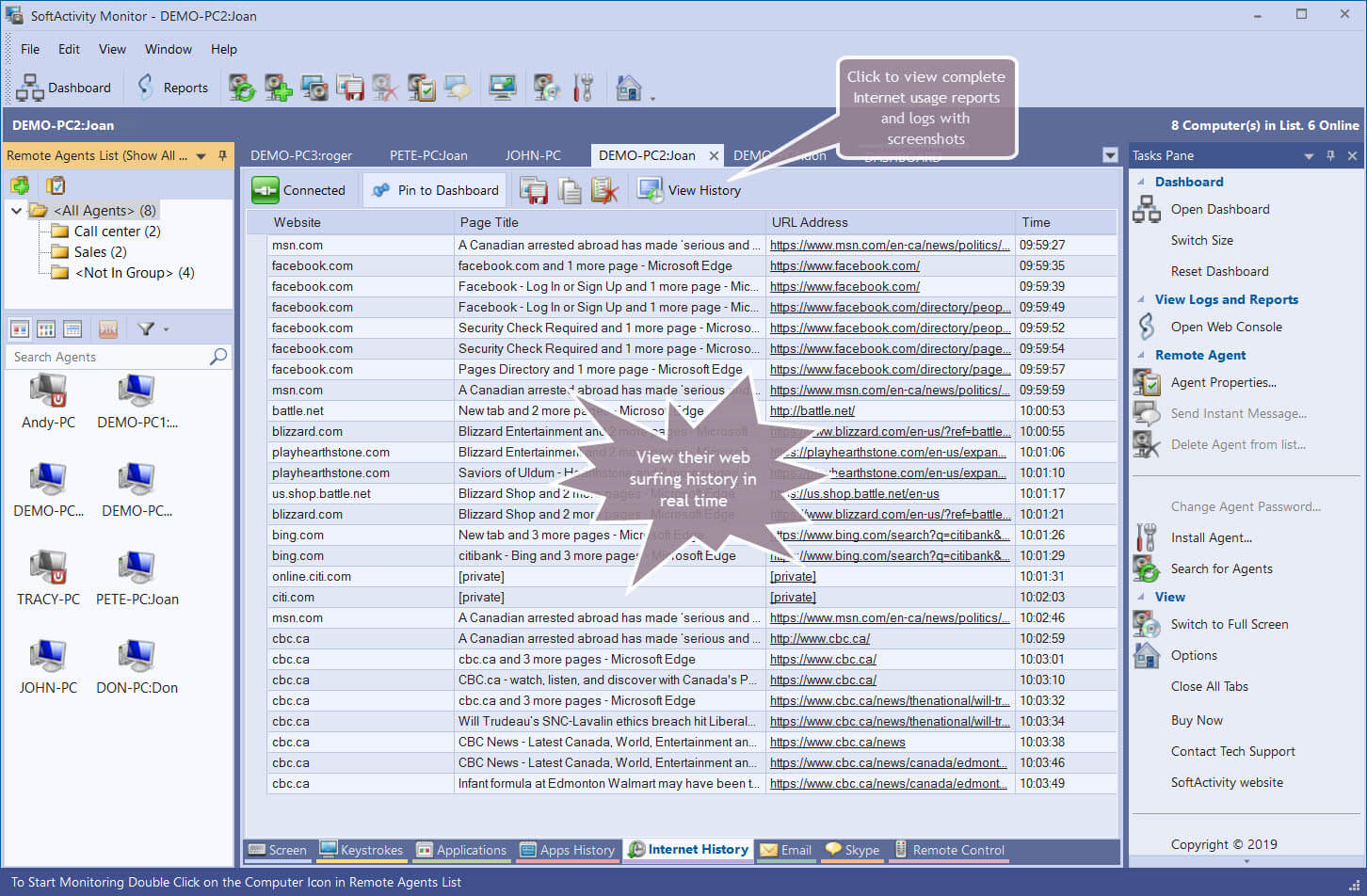Collapse the All Agents tree node
1367x896 pixels.
coord(16,211)
